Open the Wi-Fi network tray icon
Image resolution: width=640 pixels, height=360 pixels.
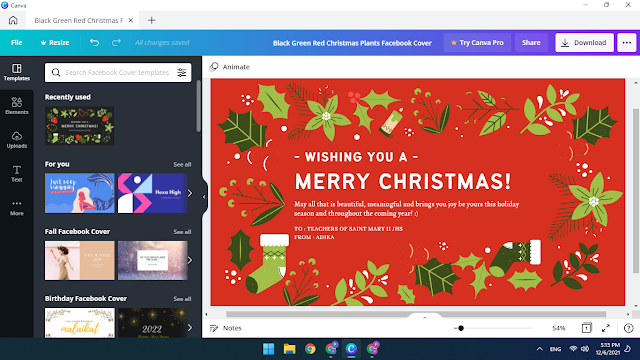[573, 349]
